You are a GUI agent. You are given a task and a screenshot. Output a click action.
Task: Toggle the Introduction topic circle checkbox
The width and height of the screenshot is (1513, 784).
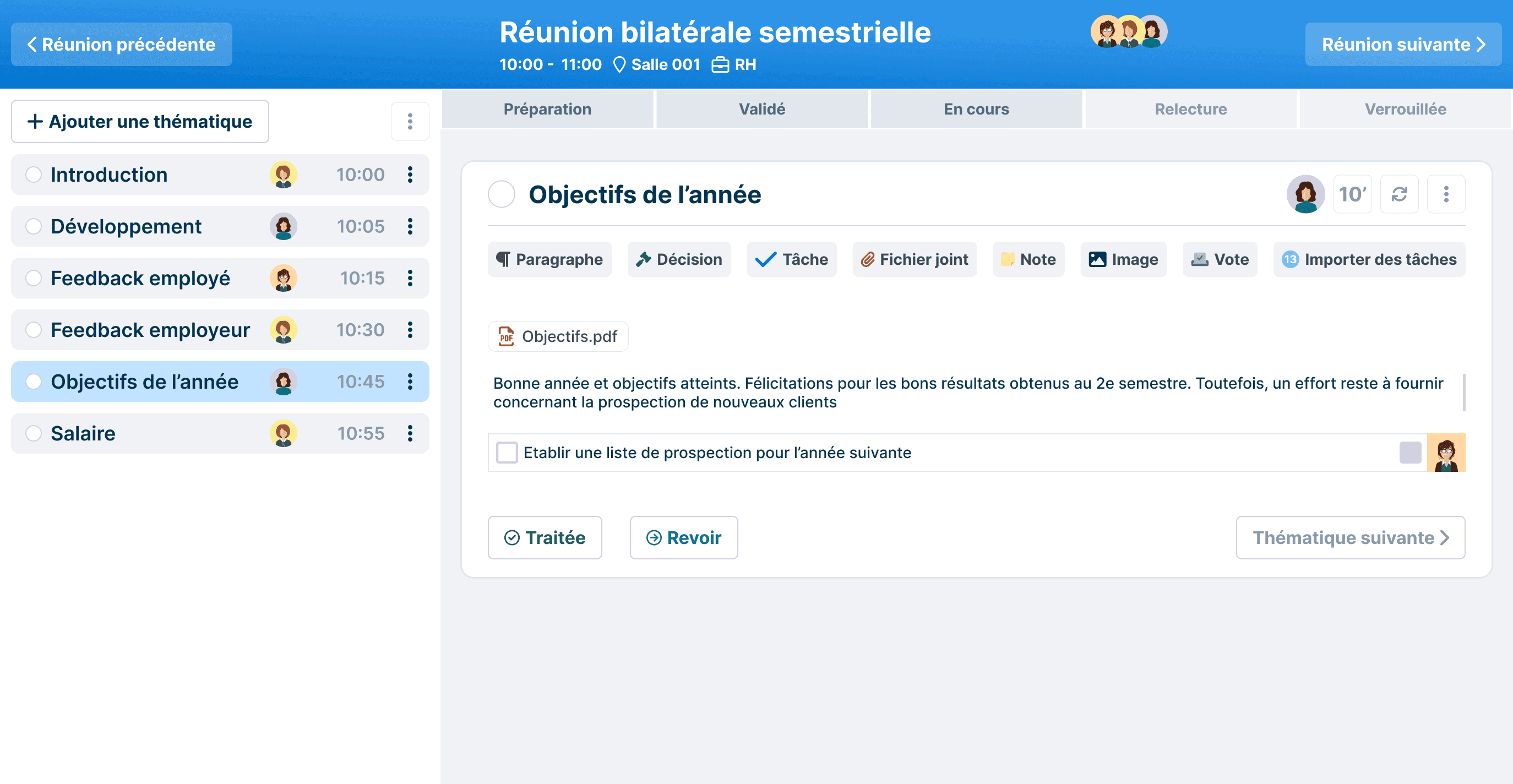(33, 174)
